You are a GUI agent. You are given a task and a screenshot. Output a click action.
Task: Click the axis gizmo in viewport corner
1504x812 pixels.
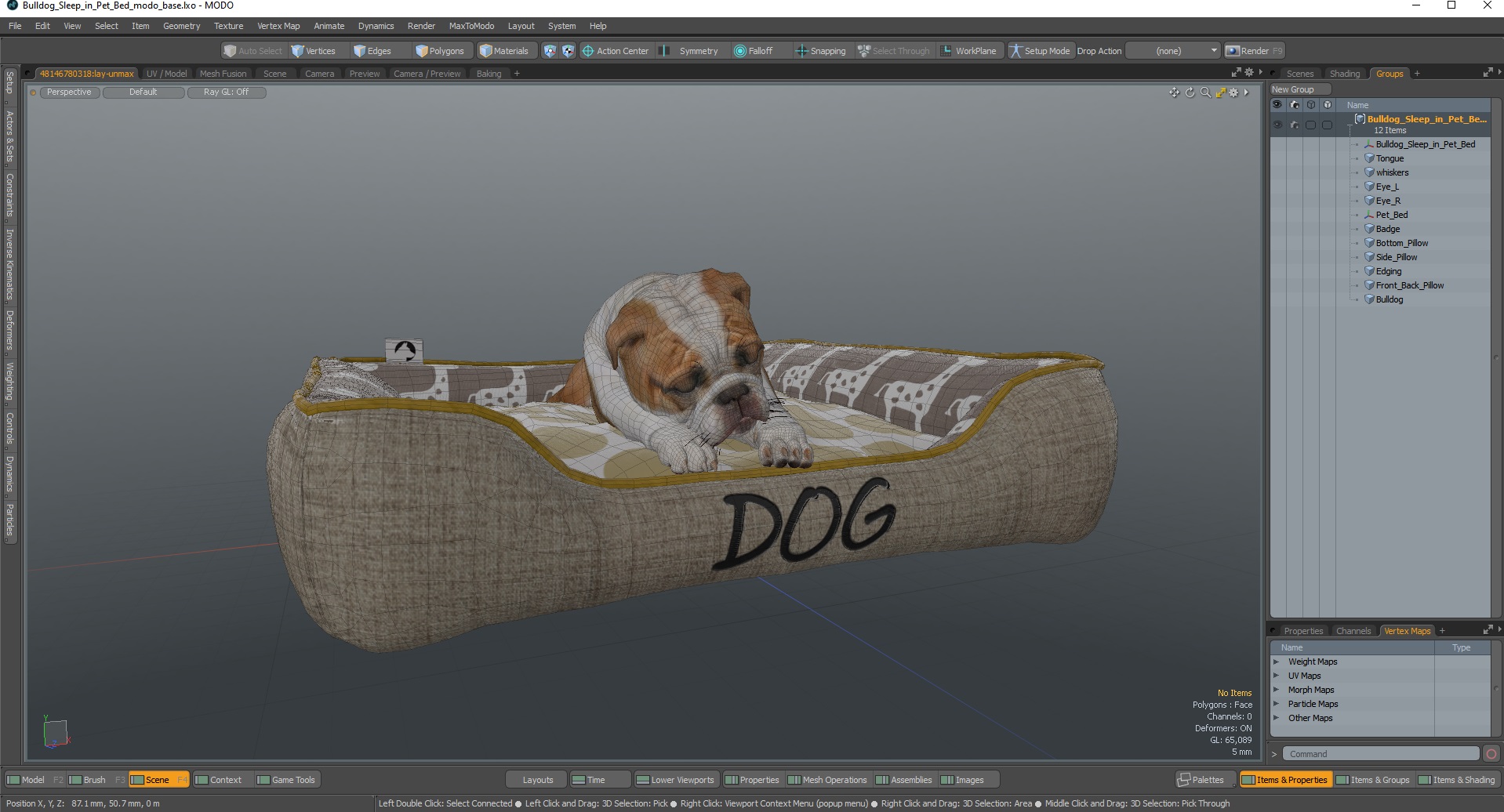click(x=56, y=731)
